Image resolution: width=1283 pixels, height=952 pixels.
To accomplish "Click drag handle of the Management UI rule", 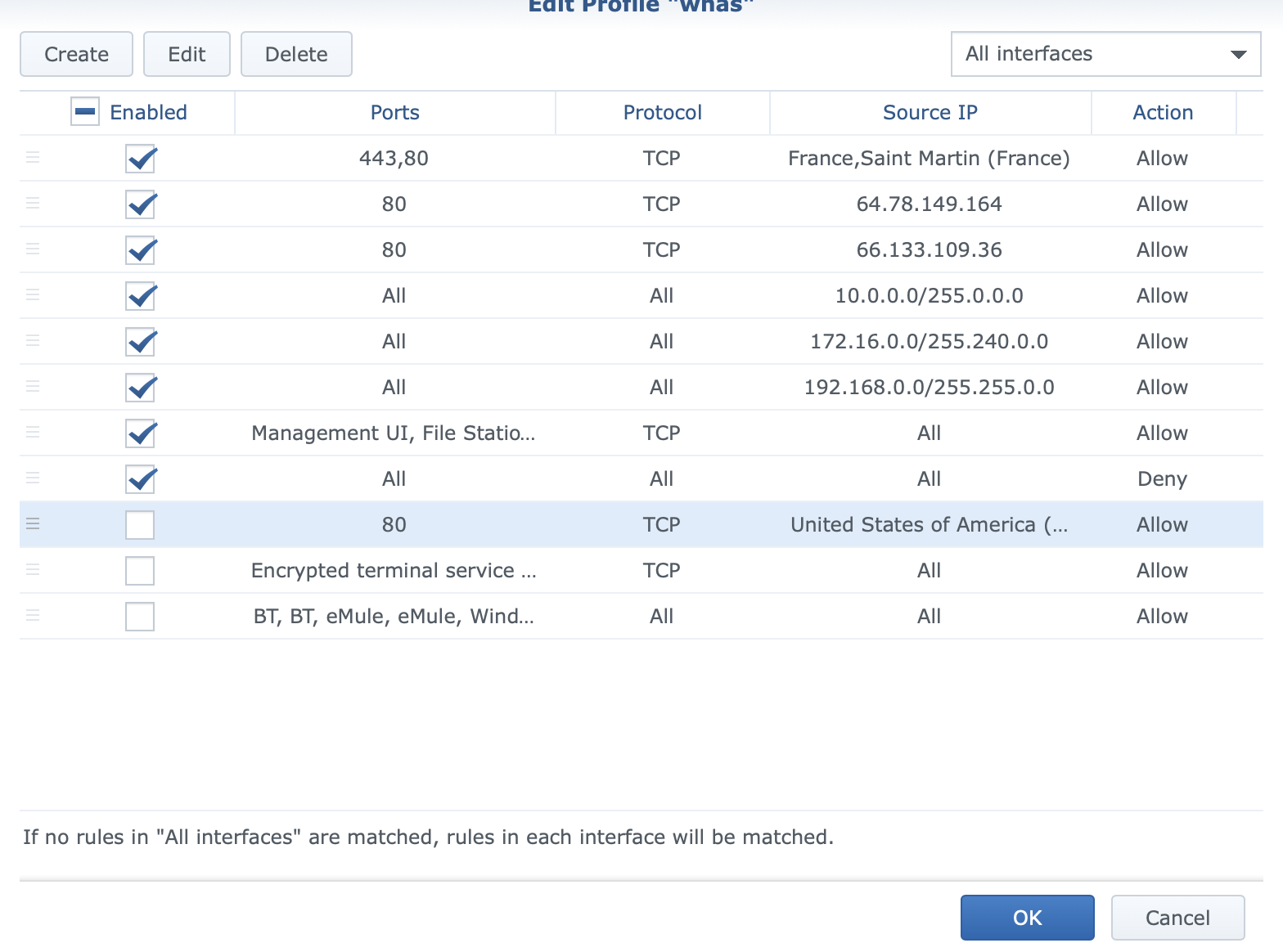I will click(x=33, y=433).
